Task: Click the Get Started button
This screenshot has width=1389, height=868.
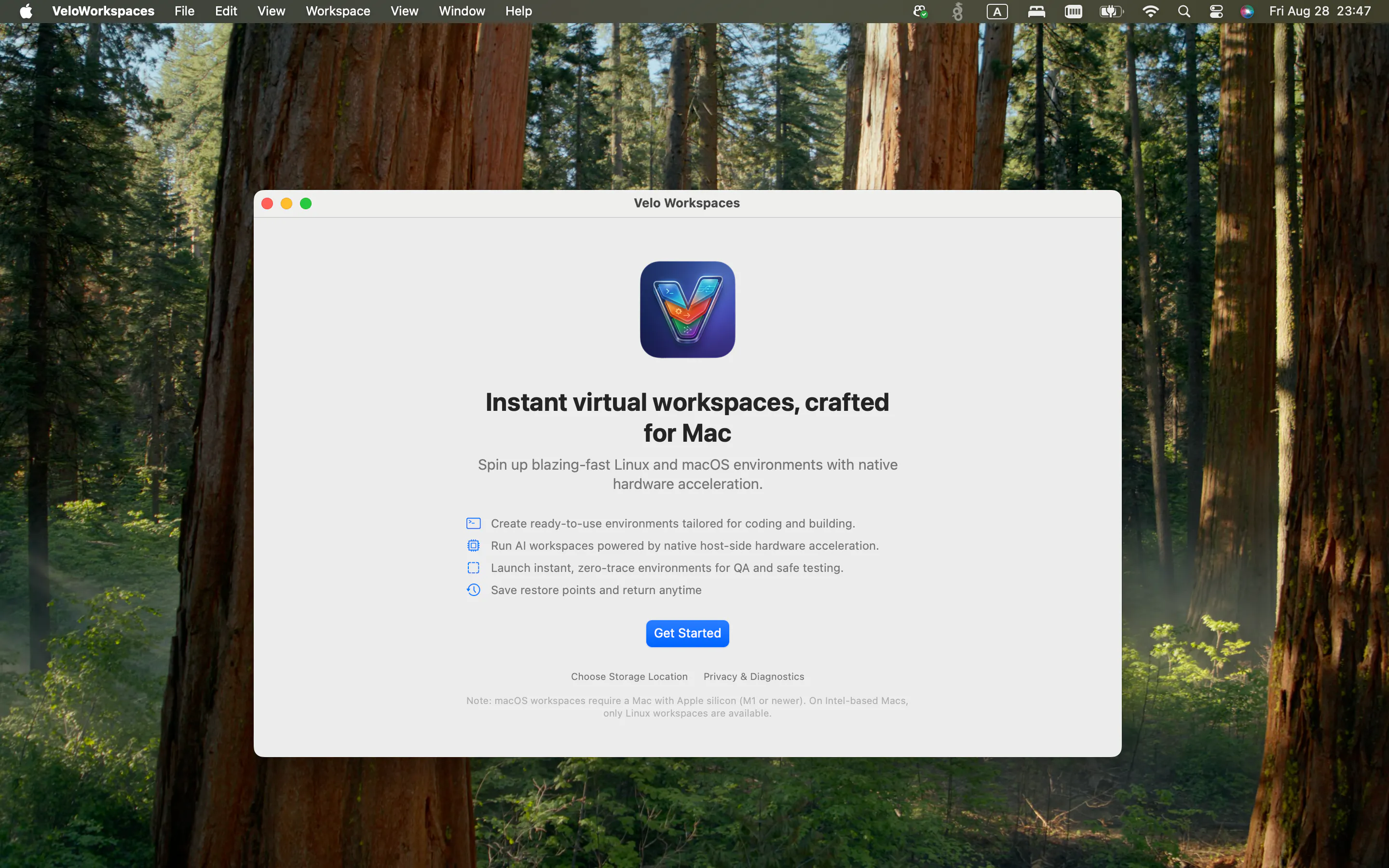Action: (687, 633)
